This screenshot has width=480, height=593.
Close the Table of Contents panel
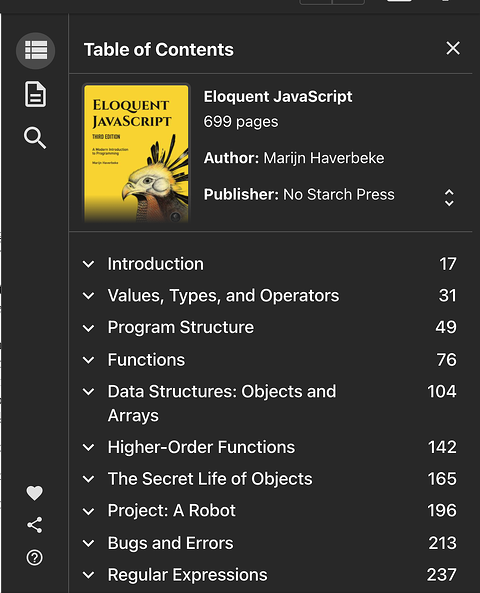[x=453, y=48]
